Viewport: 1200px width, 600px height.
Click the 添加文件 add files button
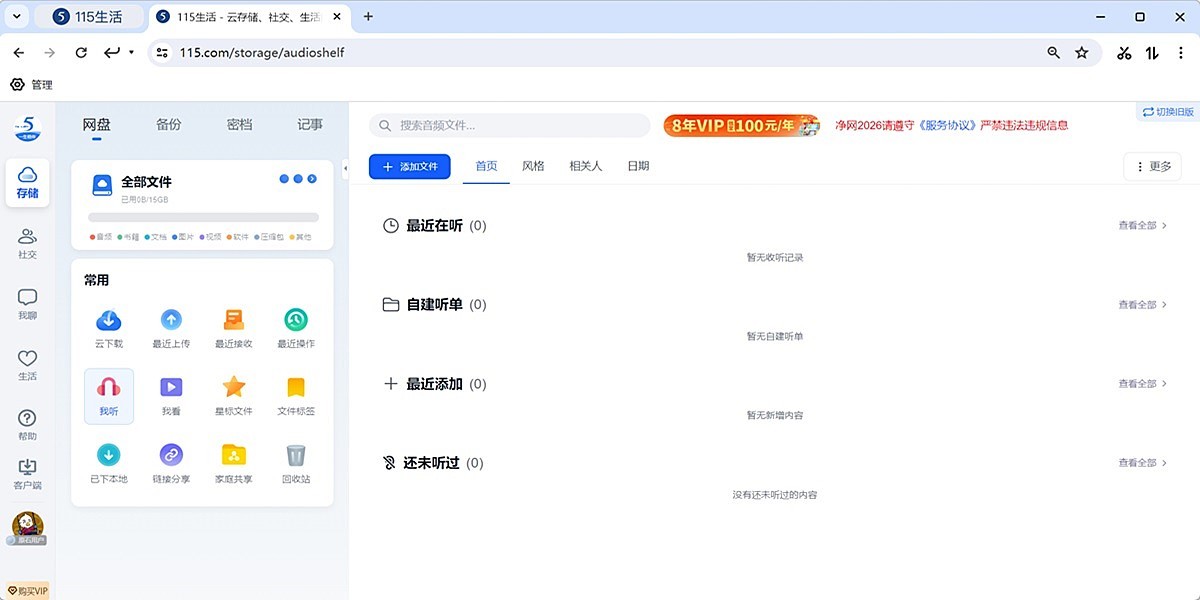click(410, 166)
